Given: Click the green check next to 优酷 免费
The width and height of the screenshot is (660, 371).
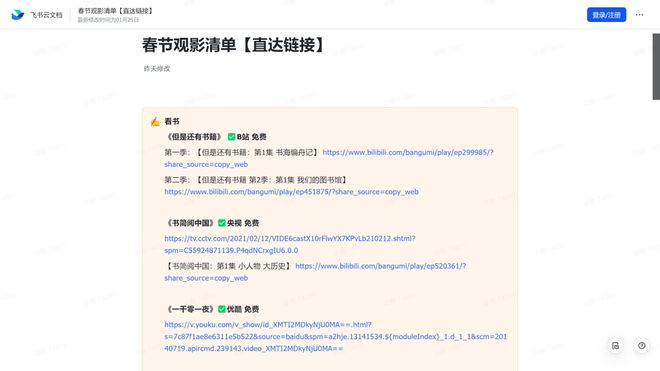Looking at the screenshot, I should tap(222, 309).
